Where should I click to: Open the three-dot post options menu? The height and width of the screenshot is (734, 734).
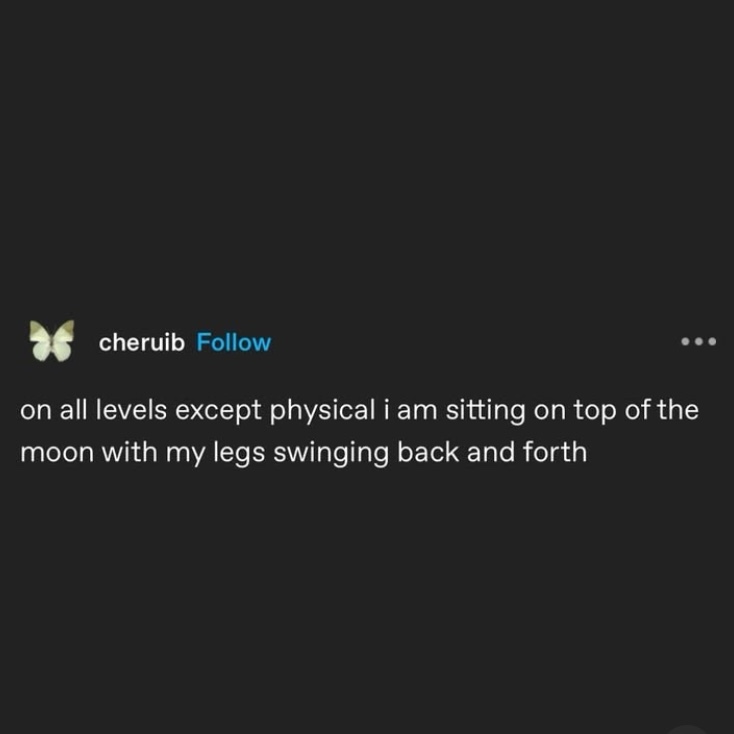(x=698, y=342)
